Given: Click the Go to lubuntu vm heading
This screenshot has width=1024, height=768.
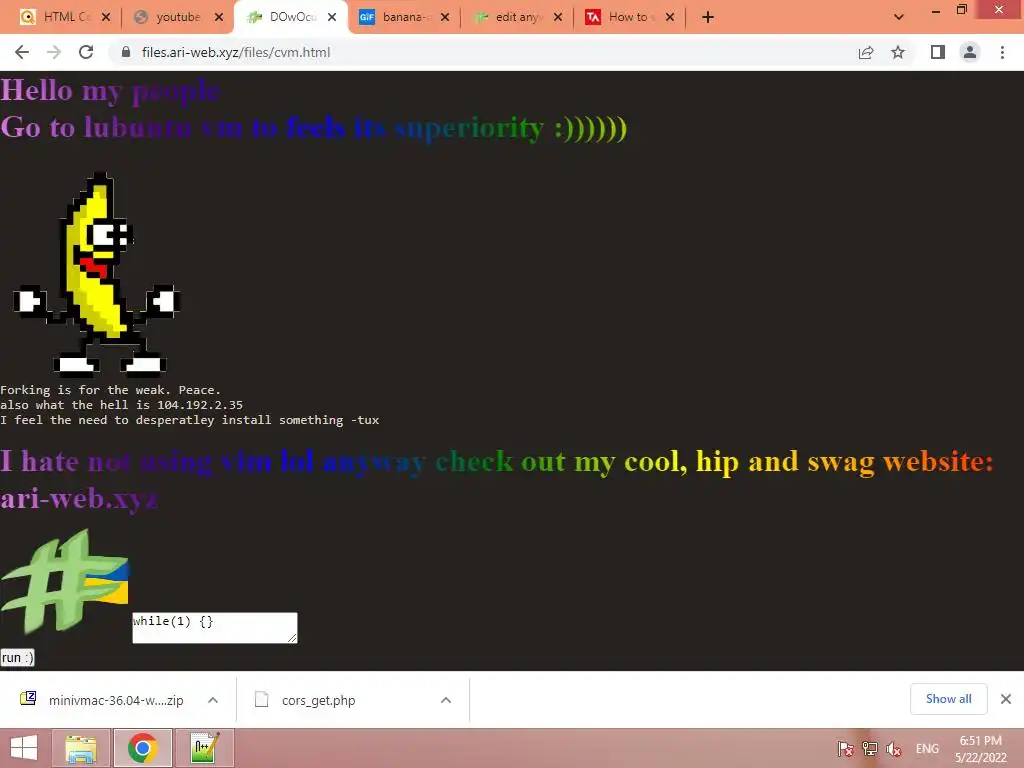Looking at the screenshot, I should [313, 128].
